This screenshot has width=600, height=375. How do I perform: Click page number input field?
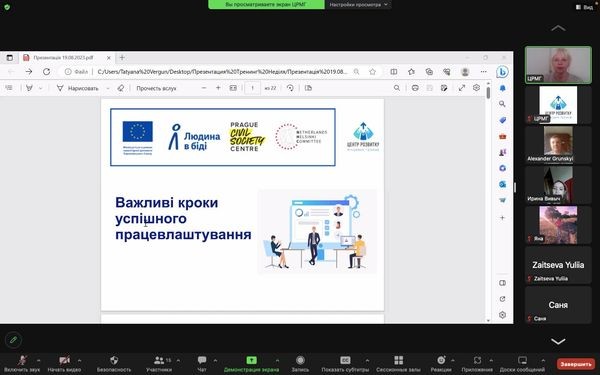[252, 88]
